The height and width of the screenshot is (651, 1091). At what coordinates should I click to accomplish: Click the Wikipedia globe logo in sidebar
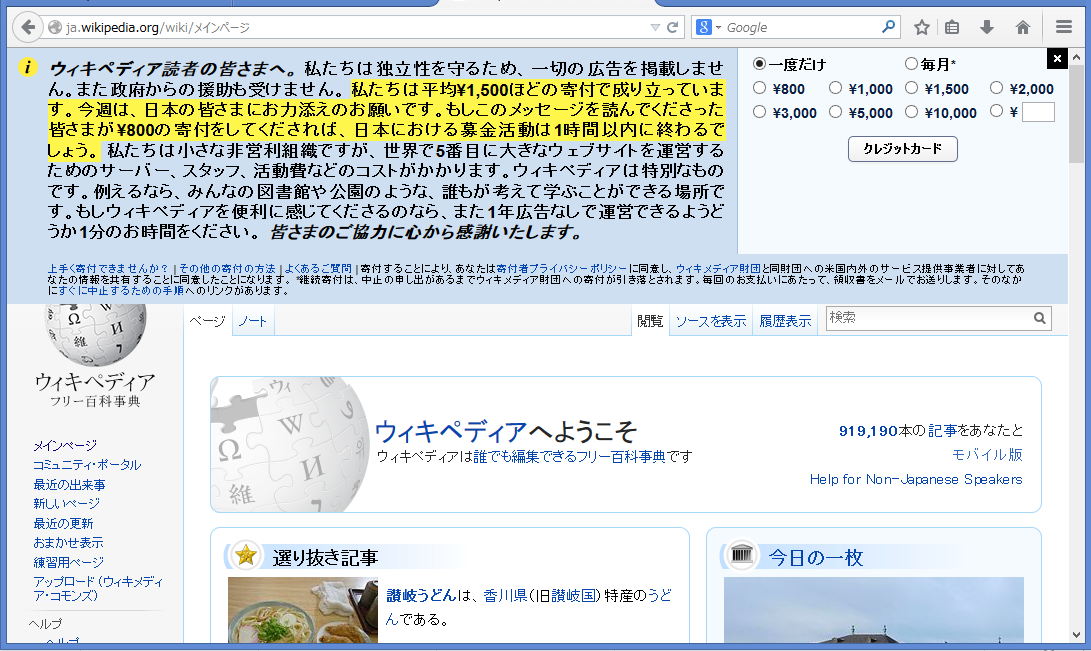coord(95,335)
